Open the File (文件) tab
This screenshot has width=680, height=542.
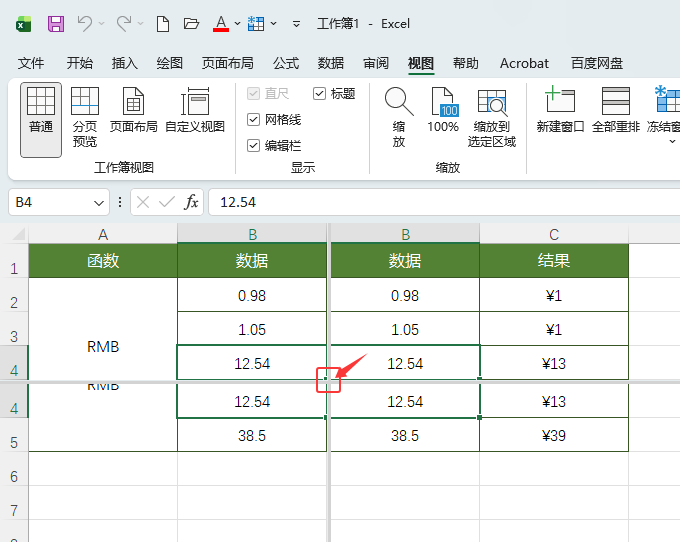coord(31,63)
